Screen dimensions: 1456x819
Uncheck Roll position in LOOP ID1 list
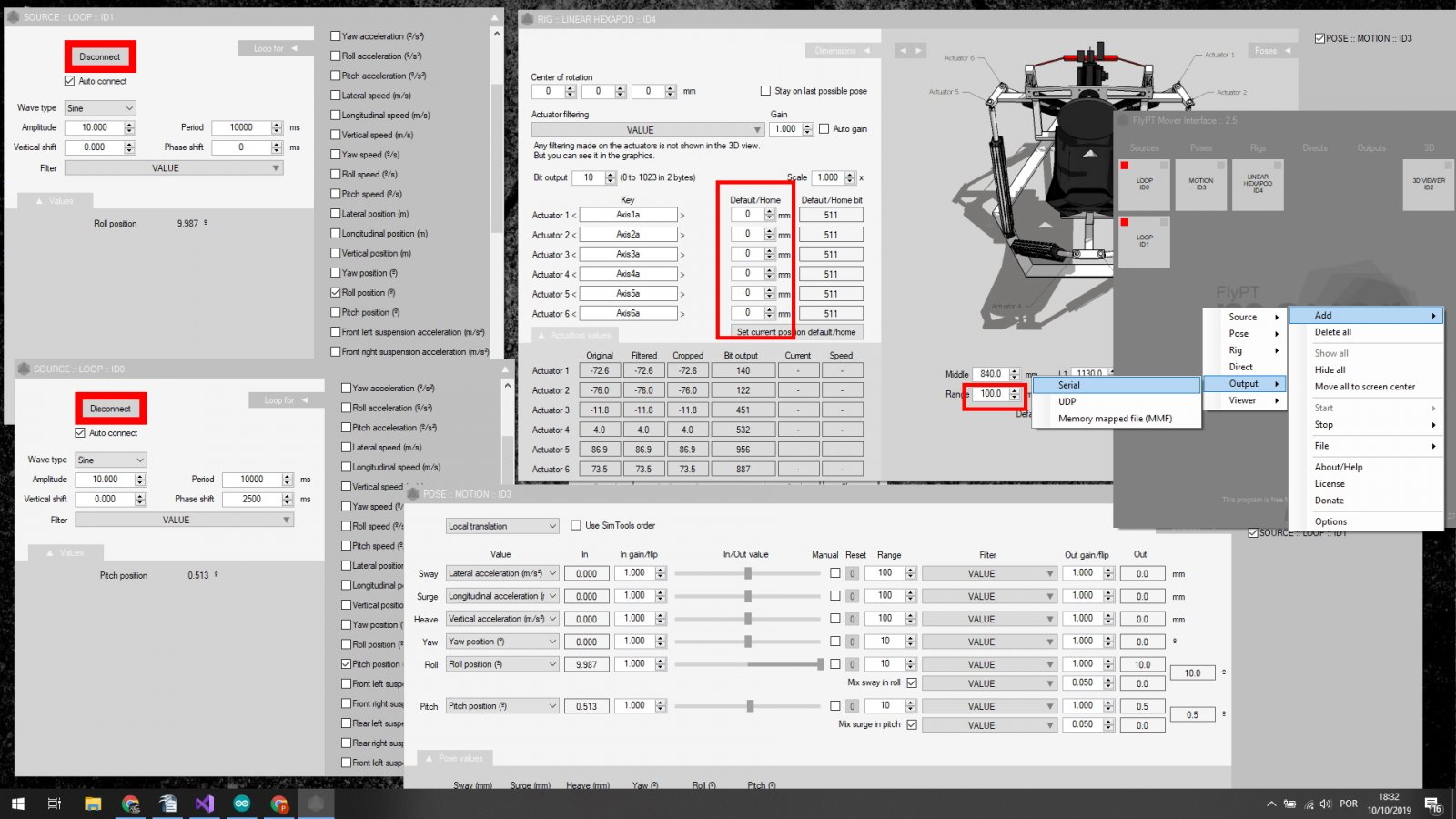(336, 293)
